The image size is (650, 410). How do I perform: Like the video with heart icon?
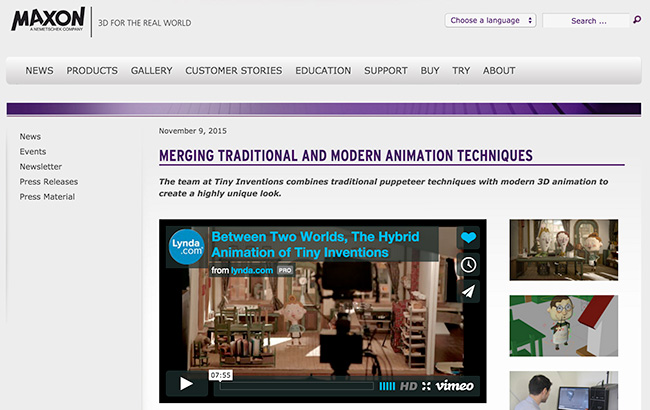pos(468,238)
